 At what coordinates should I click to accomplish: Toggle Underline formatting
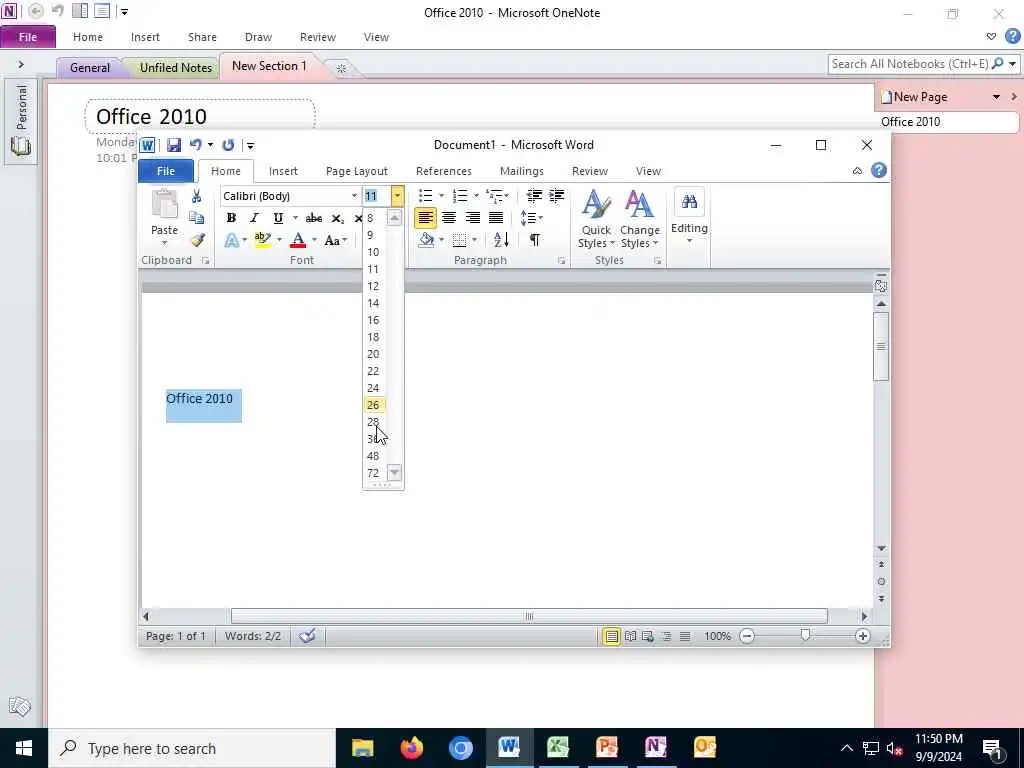coord(278,218)
